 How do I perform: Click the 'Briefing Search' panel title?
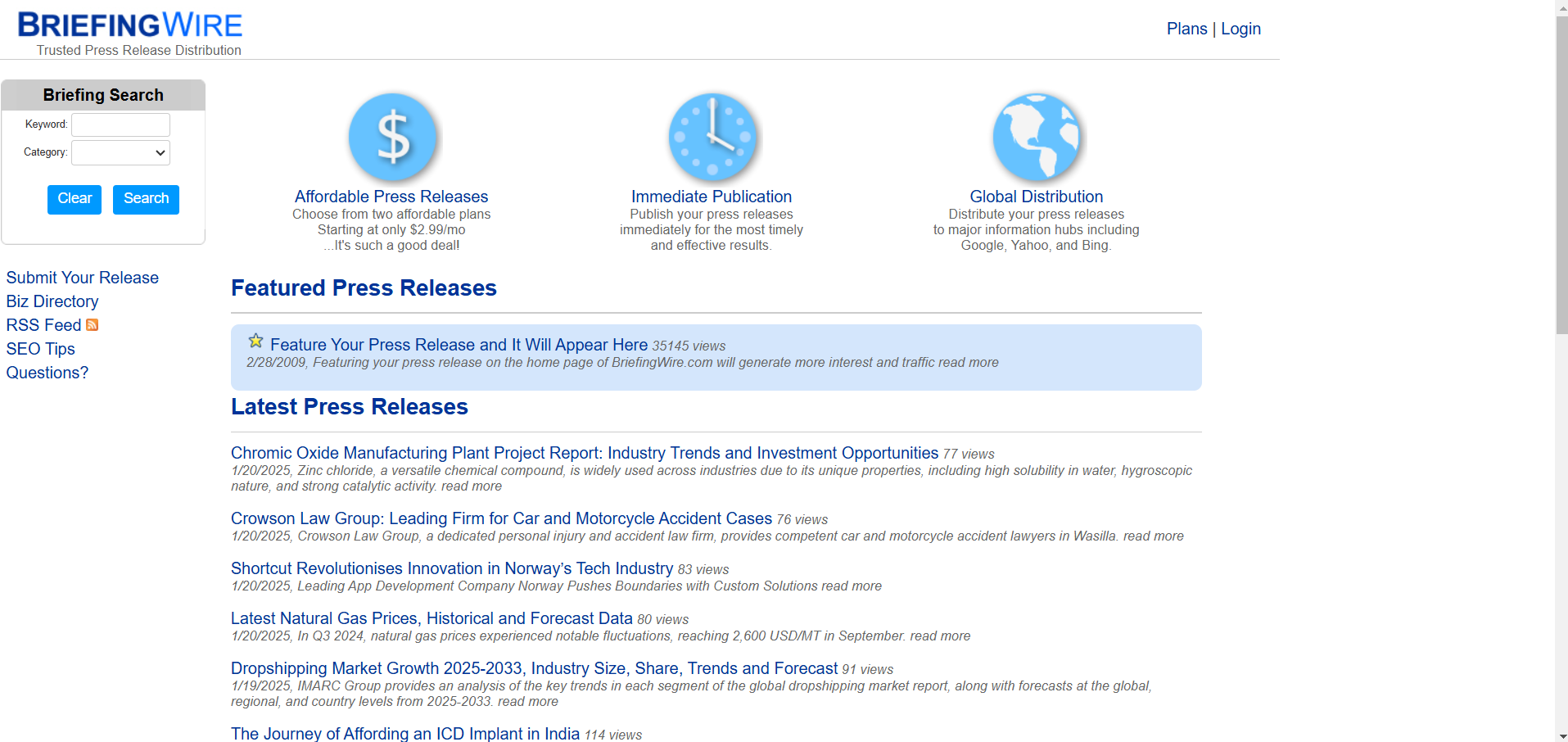coord(103,95)
